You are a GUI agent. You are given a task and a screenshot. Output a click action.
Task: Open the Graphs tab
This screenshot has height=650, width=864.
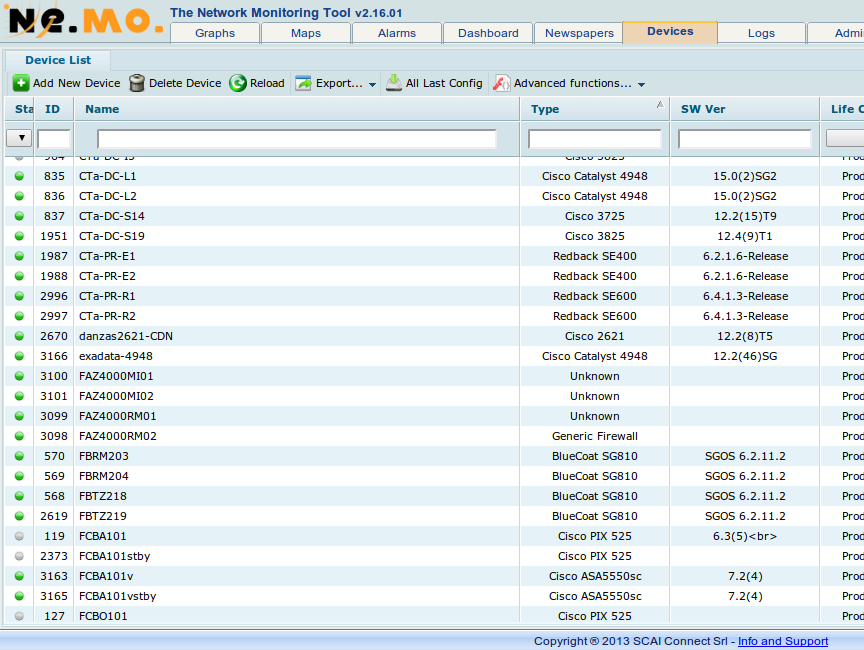pos(215,33)
